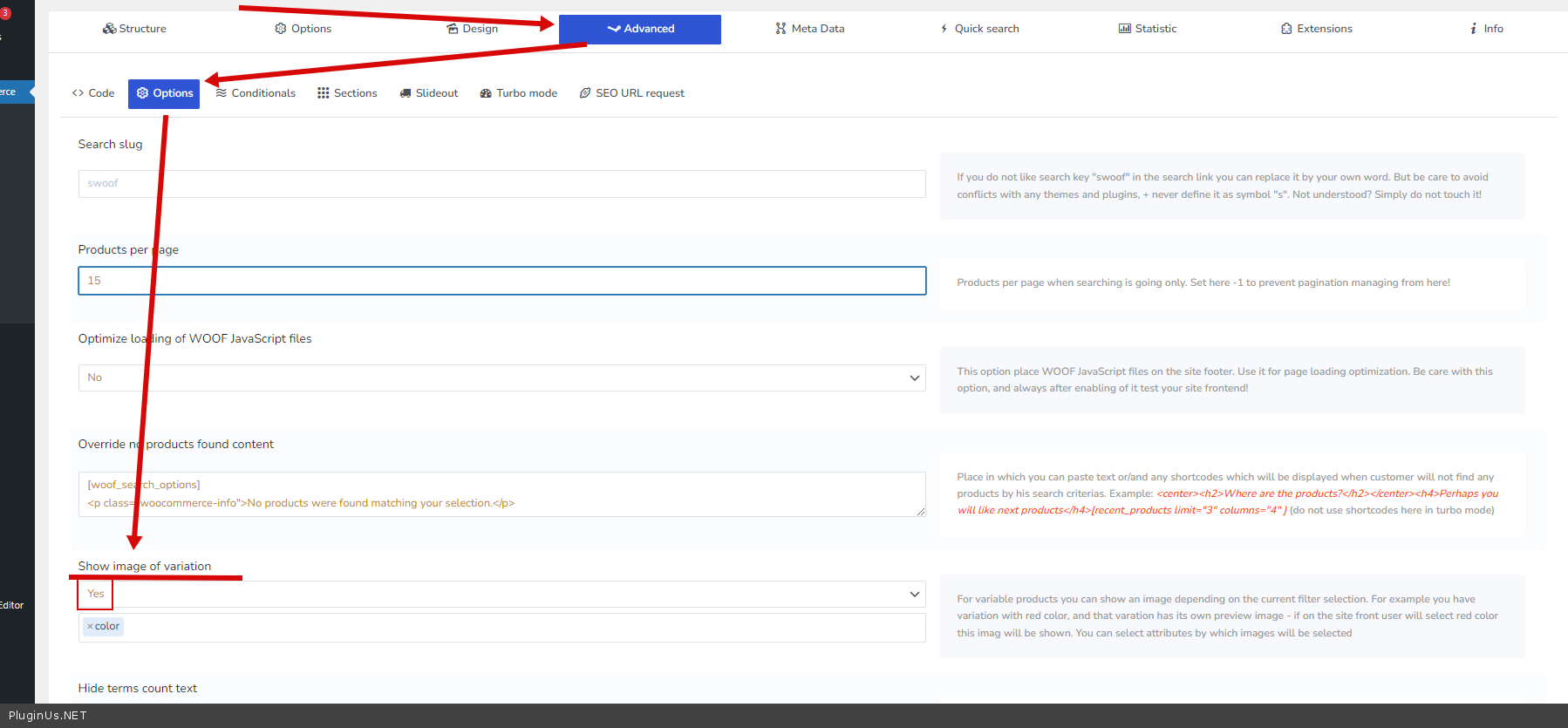Click the no products found content textarea
The width and height of the screenshot is (1568, 728).
pyautogui.click(x=501, y=494)
